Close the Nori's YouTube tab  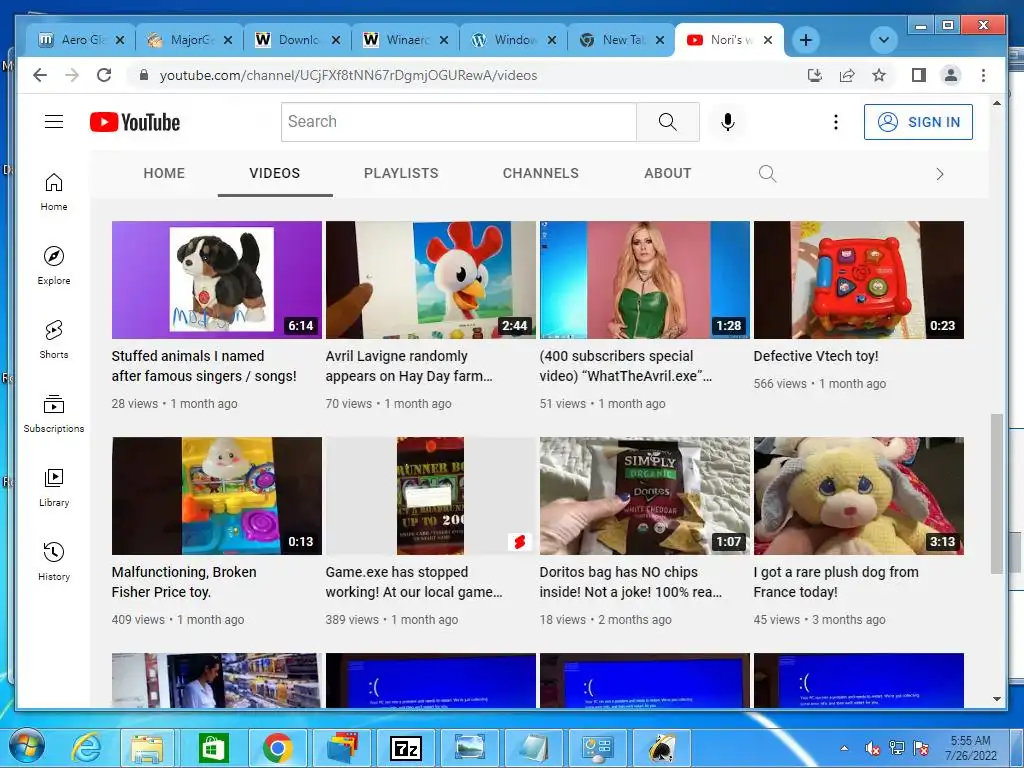pyautogui.click(x=768, y=40)
